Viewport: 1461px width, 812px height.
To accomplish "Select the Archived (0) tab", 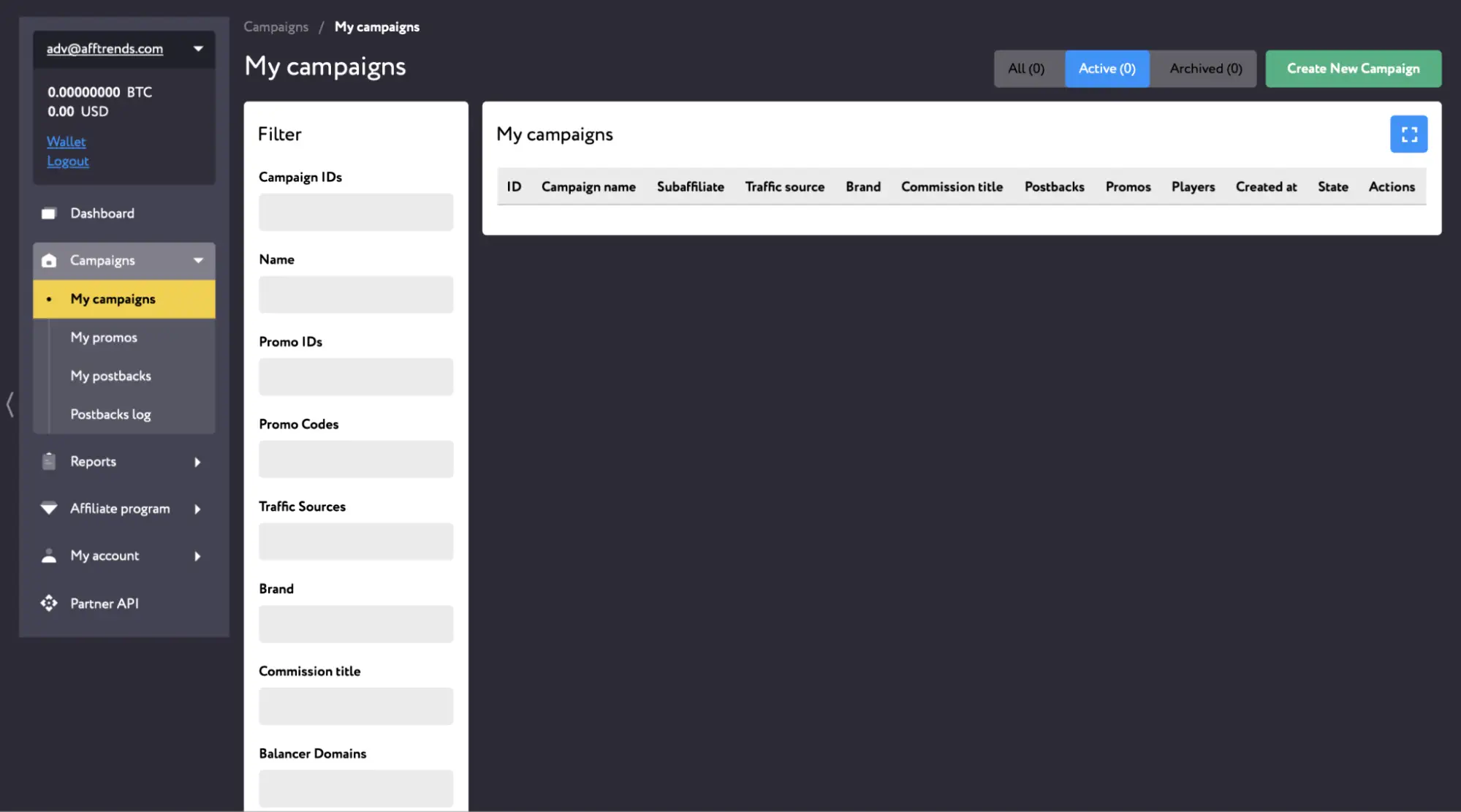I will pyautogui.click(x=1204, y=69).
